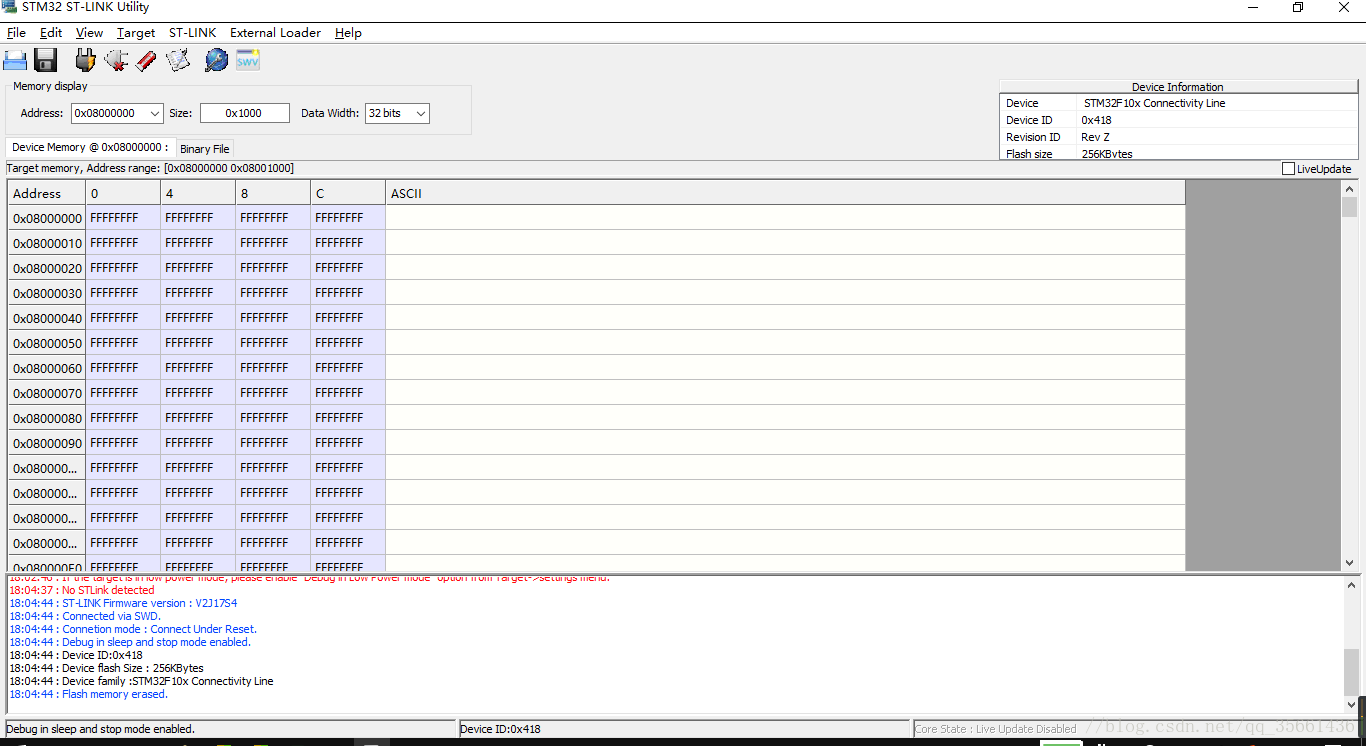This screenshot has height=746, width=1366.
Task: Click the "Flash memory erased." log line
Action: [x=89, y=694]
